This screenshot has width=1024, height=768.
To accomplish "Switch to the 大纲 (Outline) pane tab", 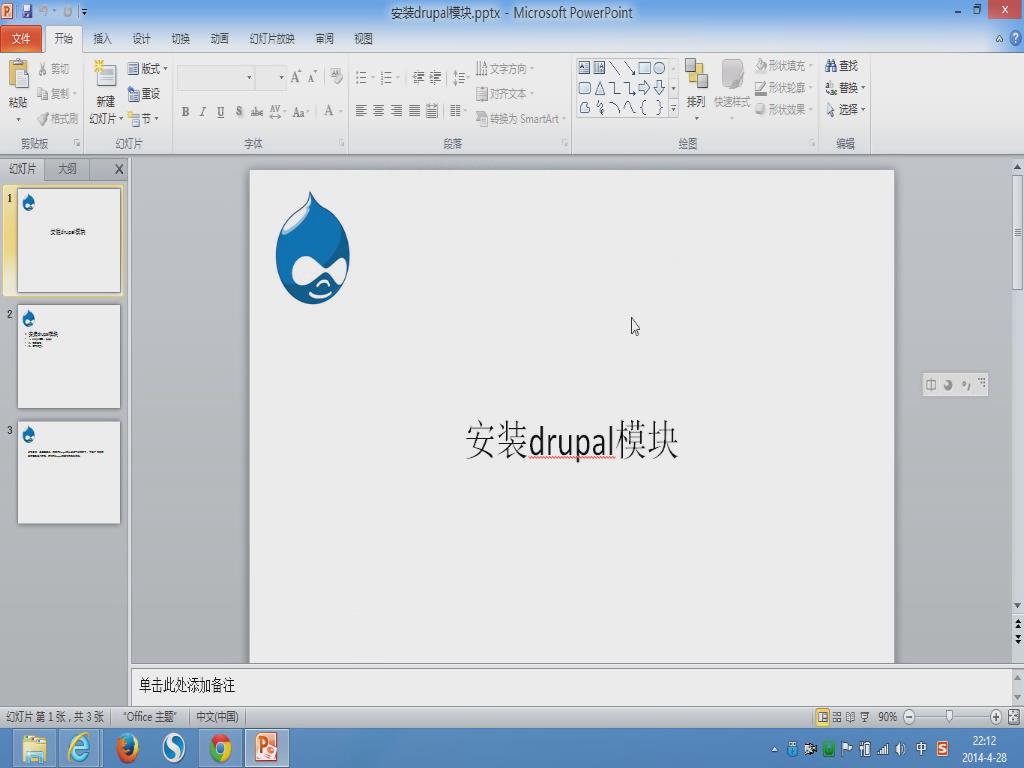I will [x=67, y=168].
